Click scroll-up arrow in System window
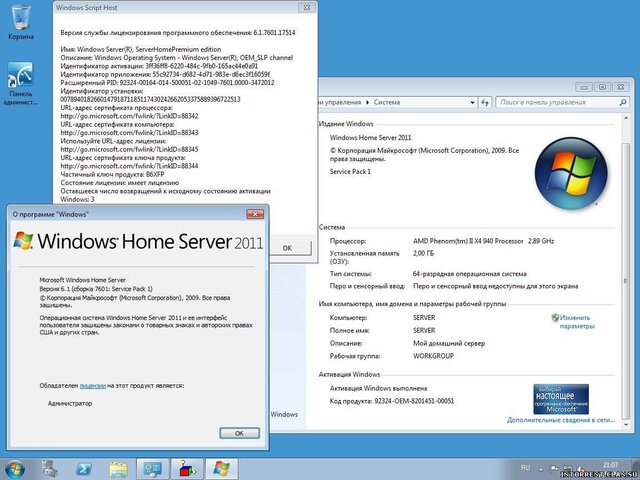Image resolution: width=640 pixels, height=480 pixels. click(627, 118)
